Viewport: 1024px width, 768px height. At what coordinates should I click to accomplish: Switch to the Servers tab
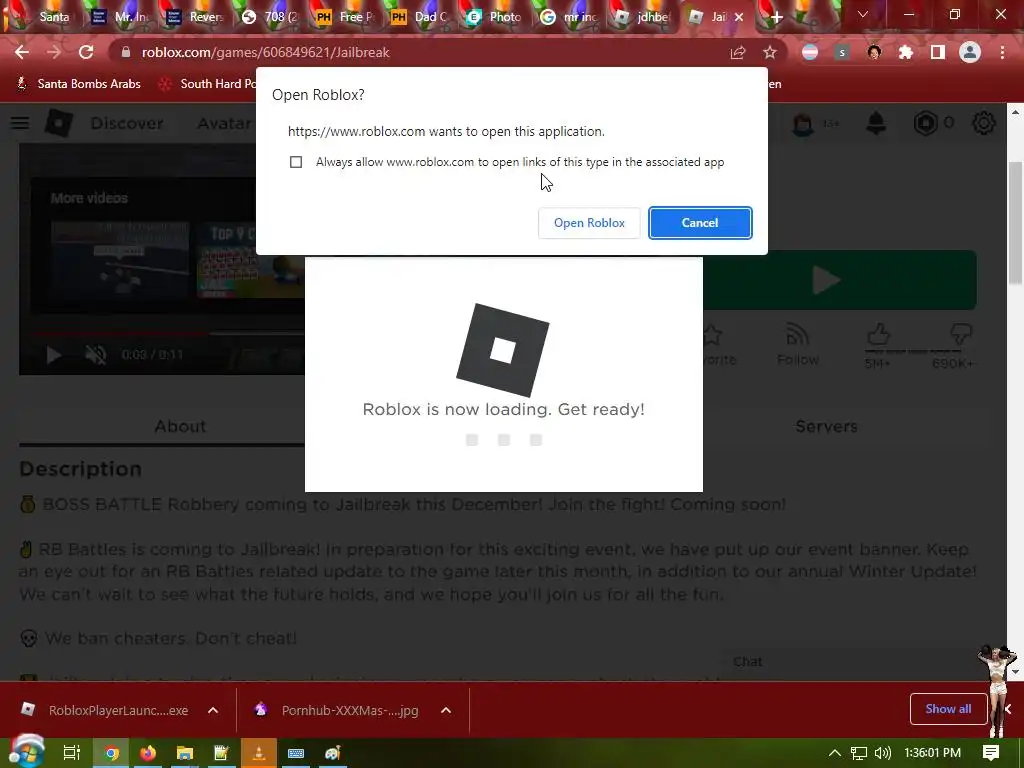(x=826, y=426)
